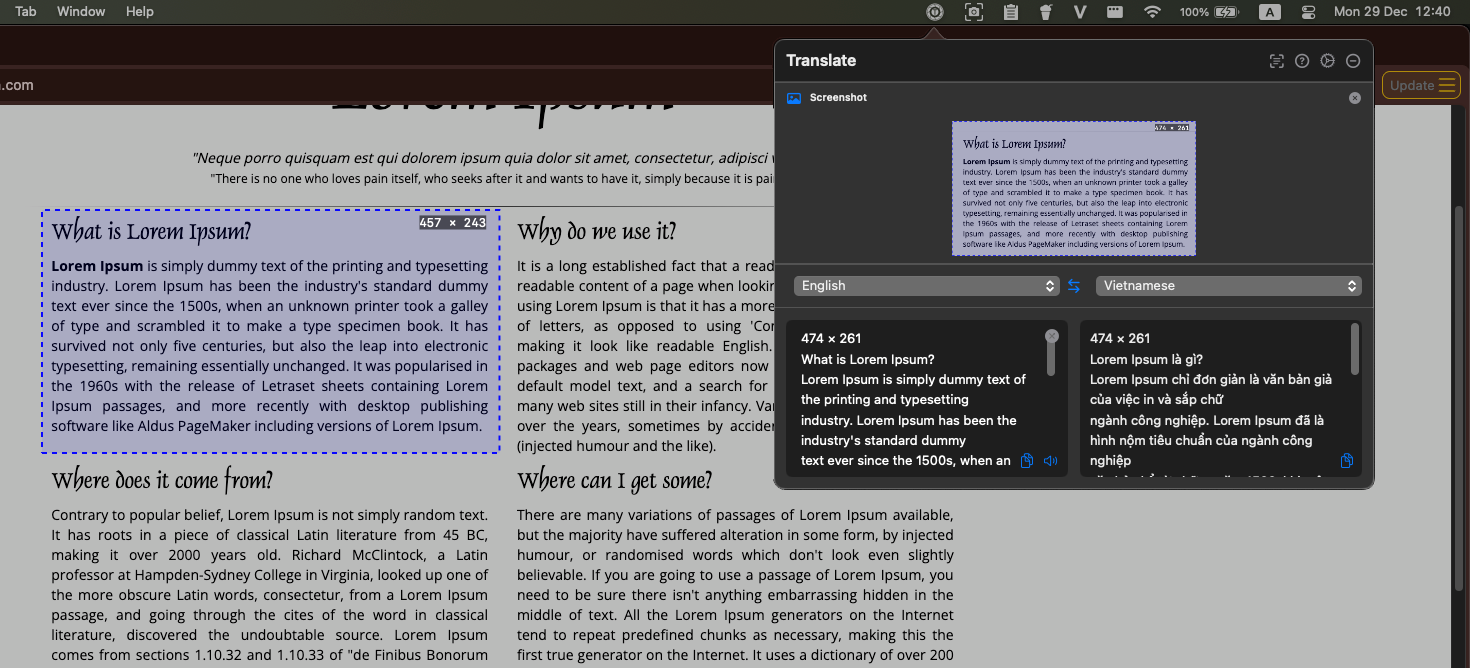Screen dimensions: 1470x668
Task: Select the Wi-Fi icon in the menu bar
Action: pos(1152,11)
